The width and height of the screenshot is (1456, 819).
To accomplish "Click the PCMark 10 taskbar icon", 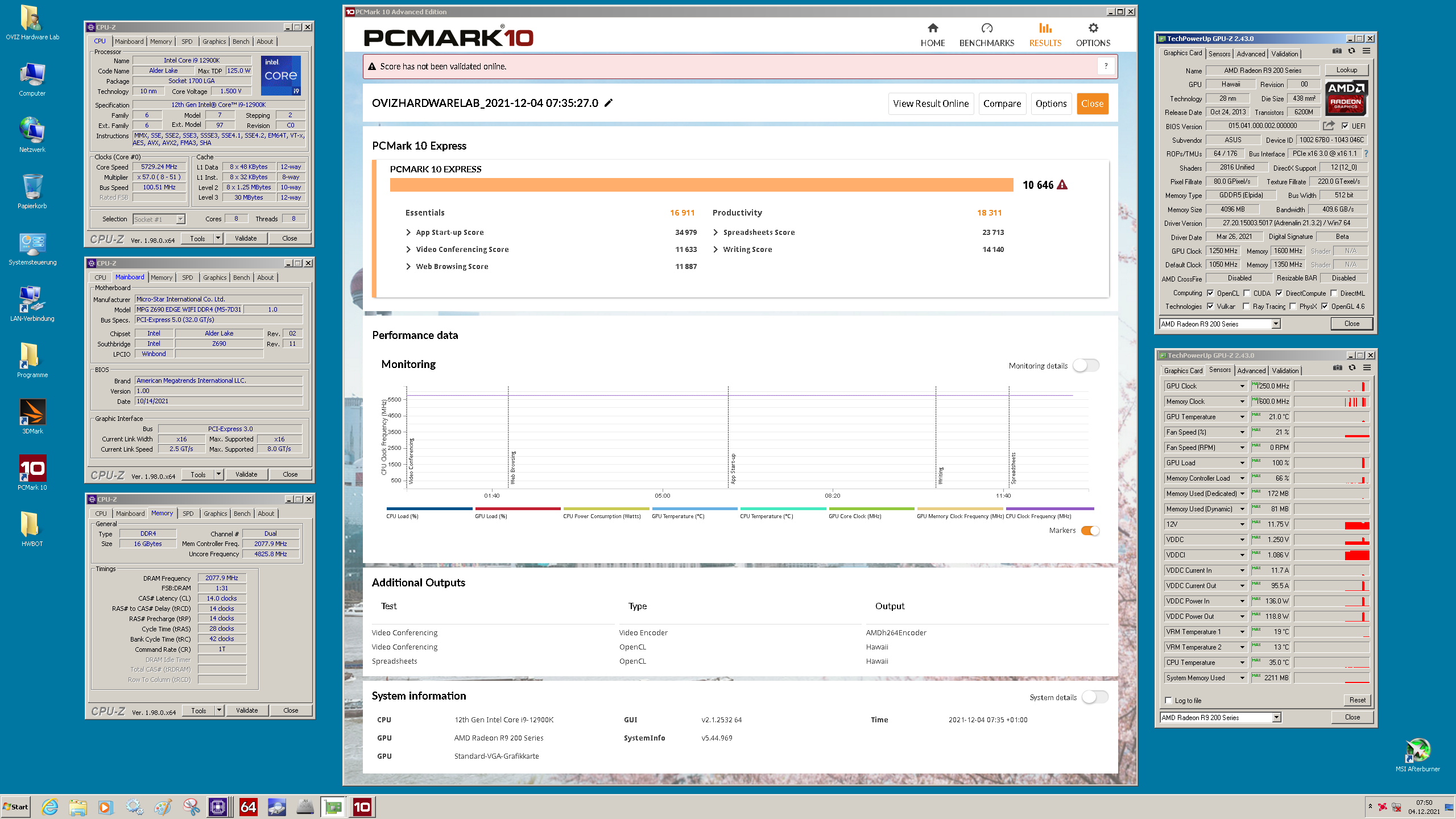I will coord(362,806).
